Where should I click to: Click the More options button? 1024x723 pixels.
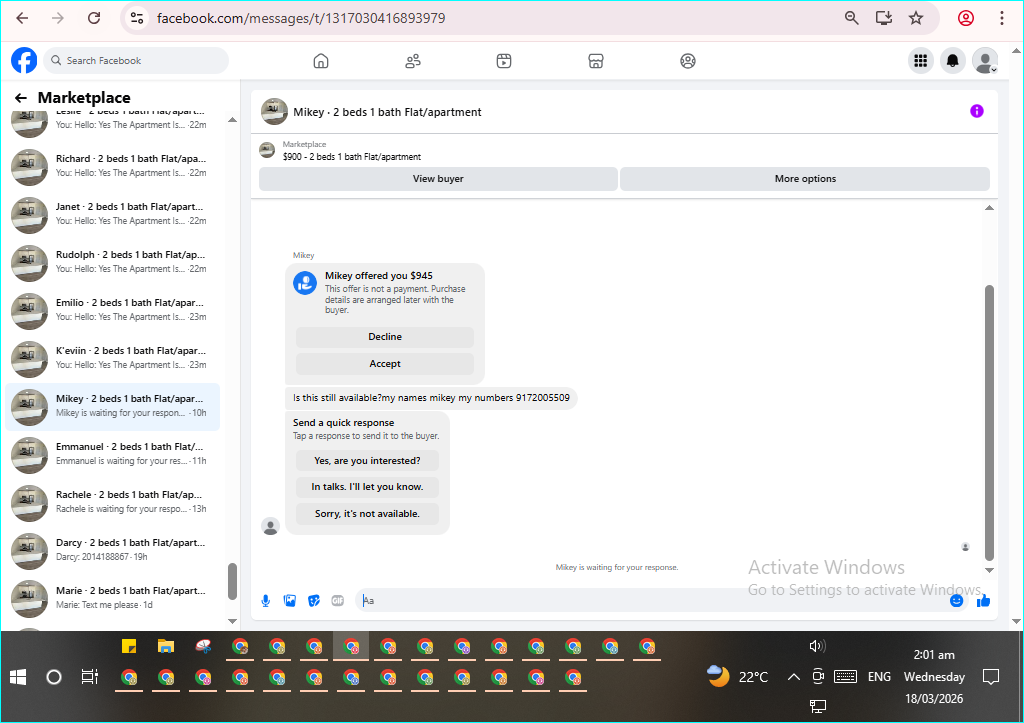pyautogui.click(x=805, y=179)
